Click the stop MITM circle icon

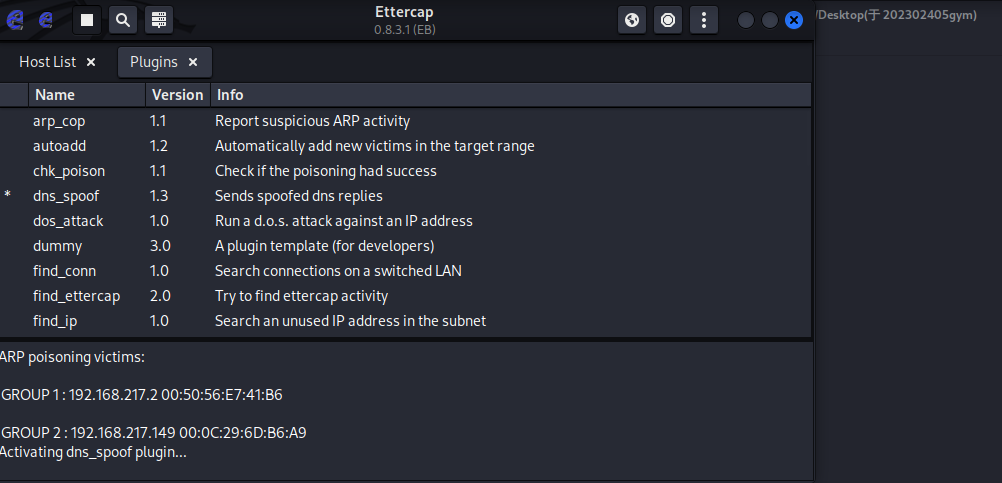[x=668, y=19]
